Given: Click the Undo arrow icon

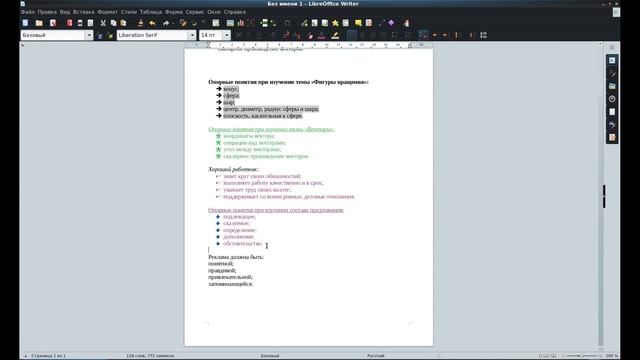Looking at the screenshot, I should [x=152, y=23].
